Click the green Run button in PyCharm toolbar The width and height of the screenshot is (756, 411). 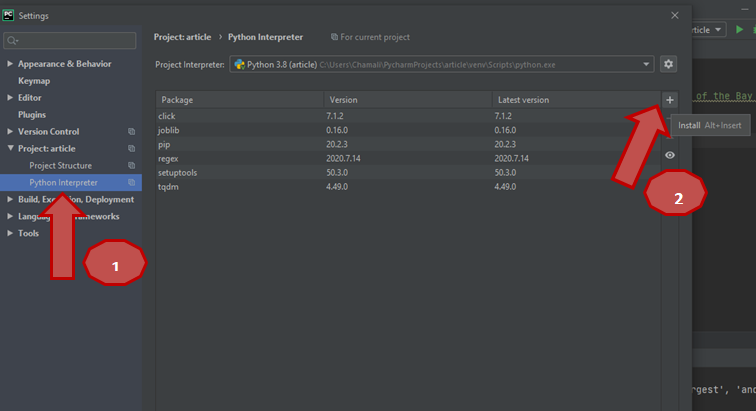click(739, 29)
